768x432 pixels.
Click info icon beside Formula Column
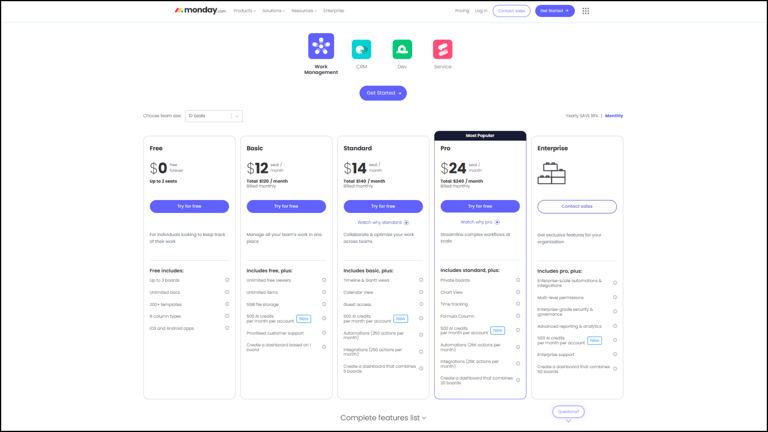(518, 316)
